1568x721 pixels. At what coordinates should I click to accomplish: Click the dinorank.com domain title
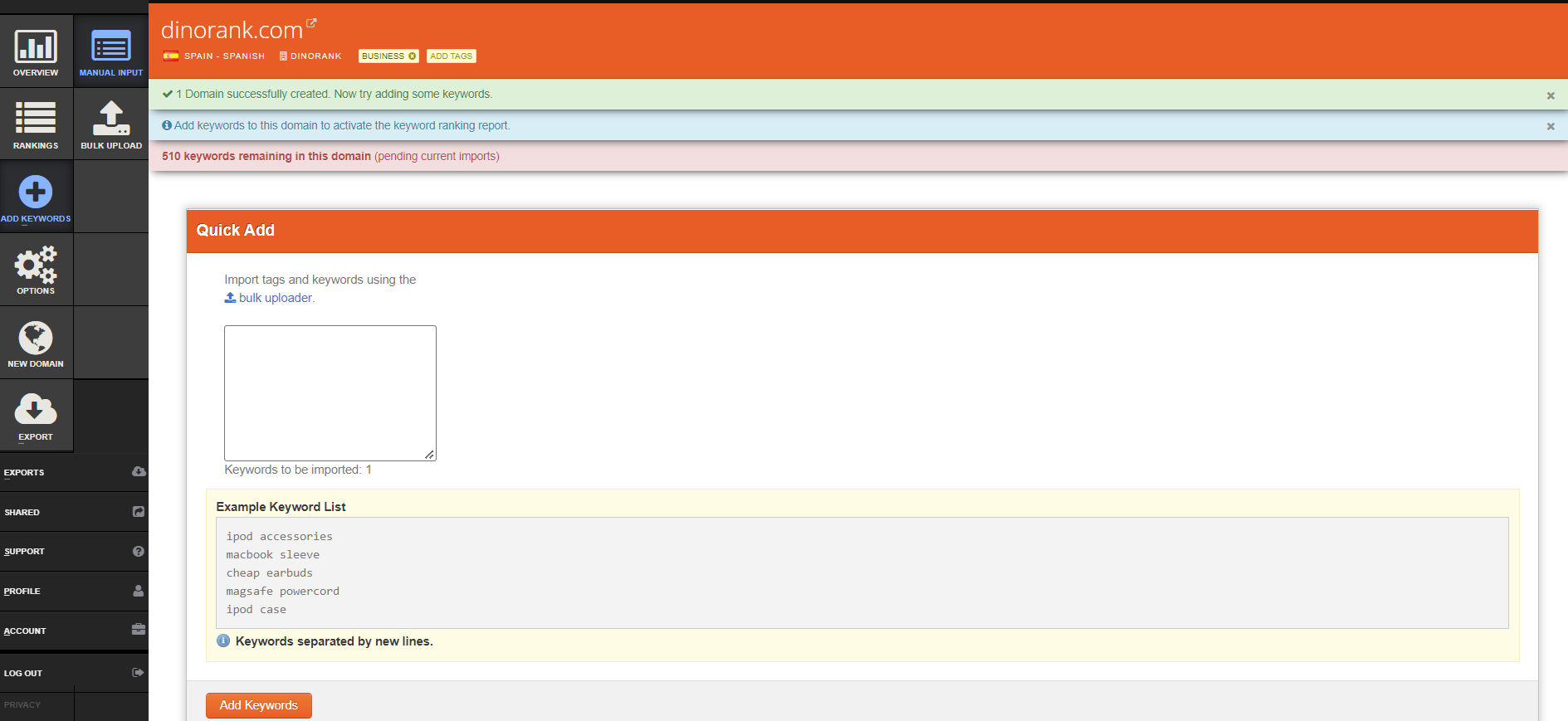tap(232, 30)
